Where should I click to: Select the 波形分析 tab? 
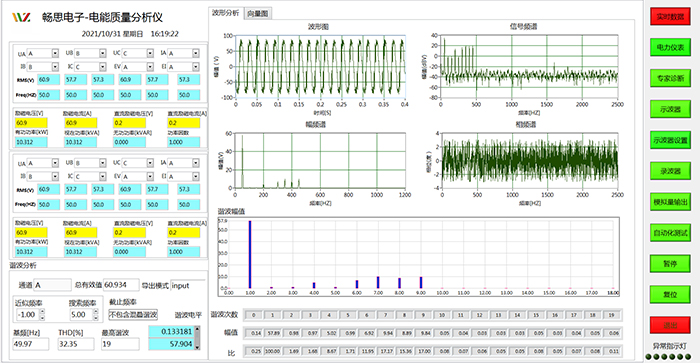[226, 13]
